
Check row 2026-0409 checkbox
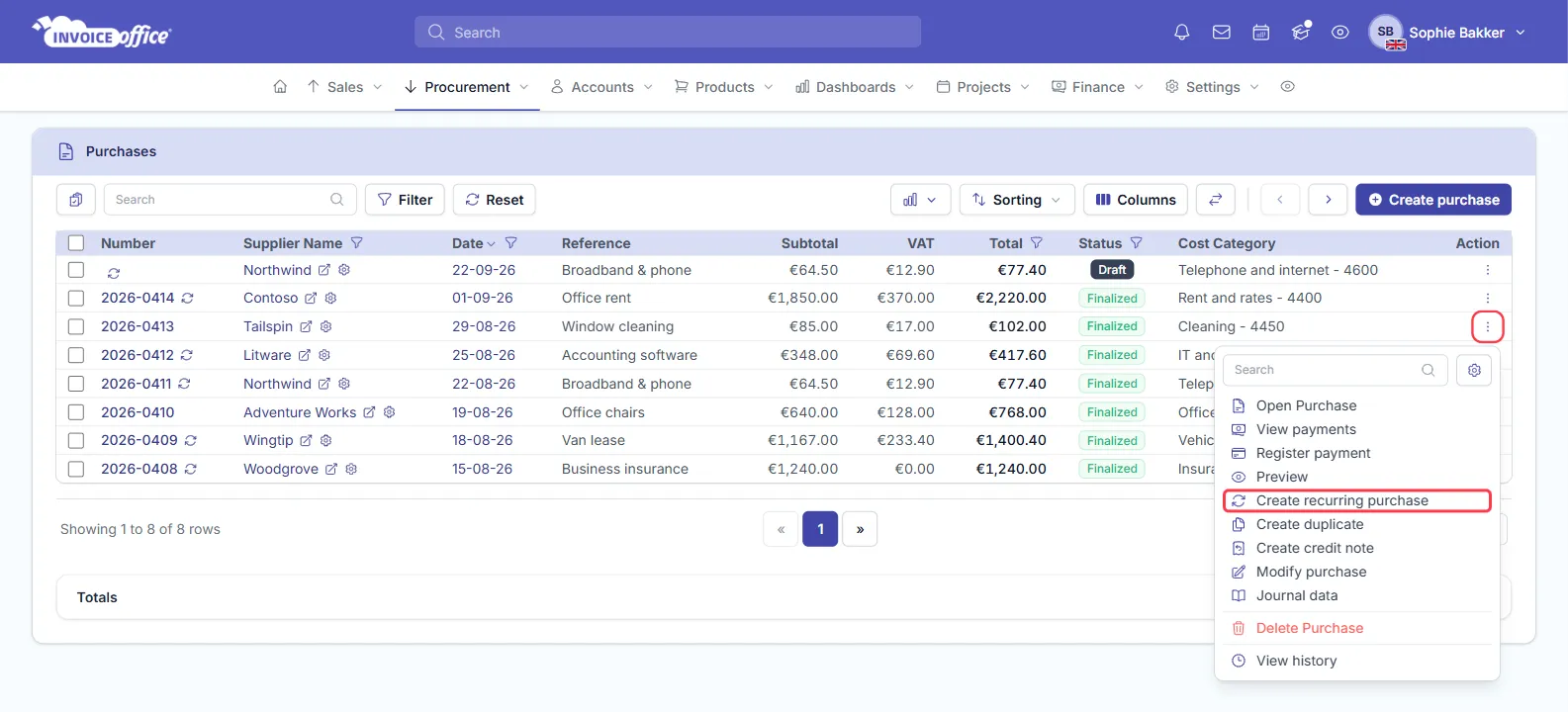(x=76, y=440)
